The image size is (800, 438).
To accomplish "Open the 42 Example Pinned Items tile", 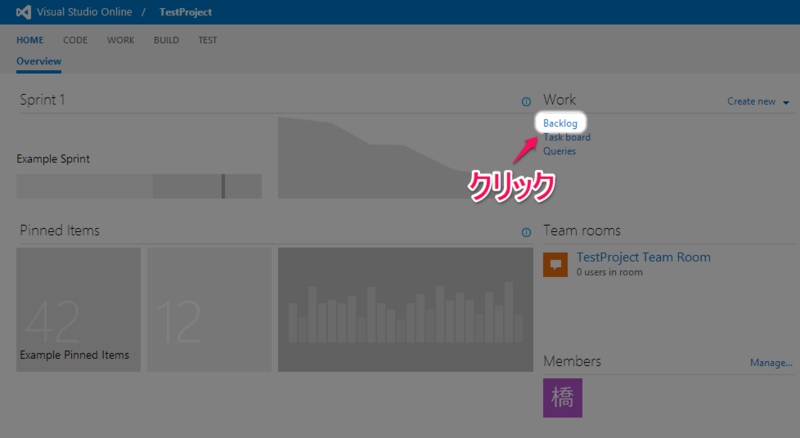I will 78,309.
